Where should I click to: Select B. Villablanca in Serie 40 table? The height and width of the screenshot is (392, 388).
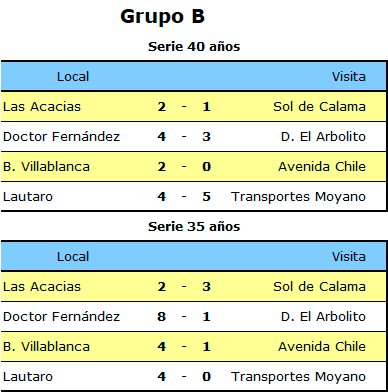[46, 166]
